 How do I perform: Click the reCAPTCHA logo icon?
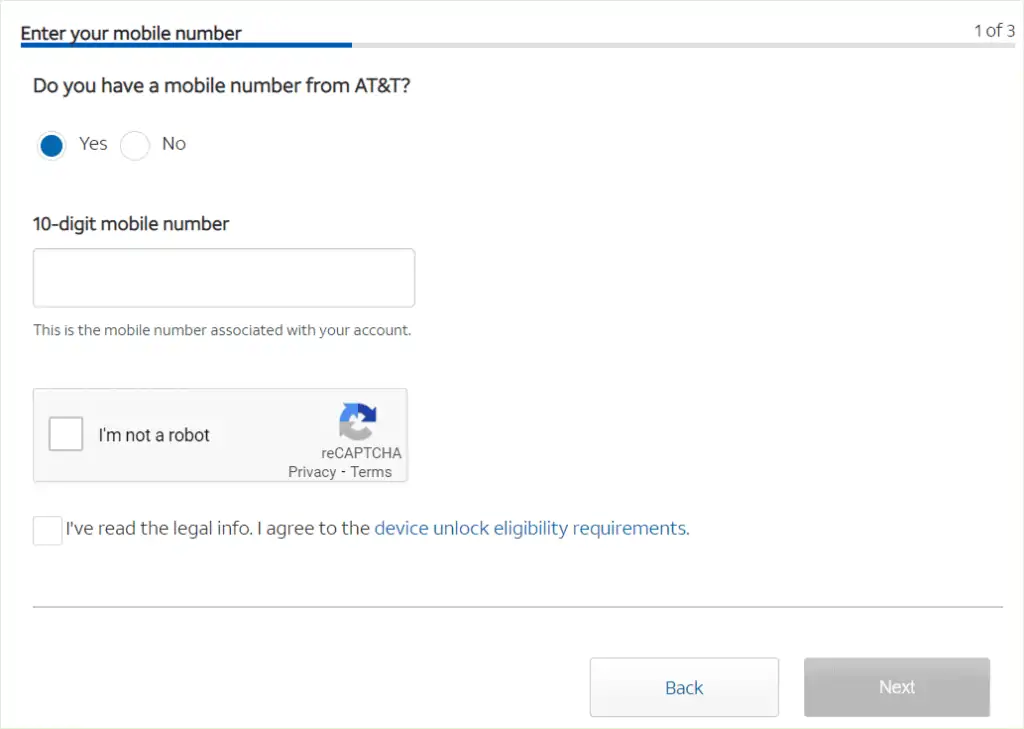[358, 421]
